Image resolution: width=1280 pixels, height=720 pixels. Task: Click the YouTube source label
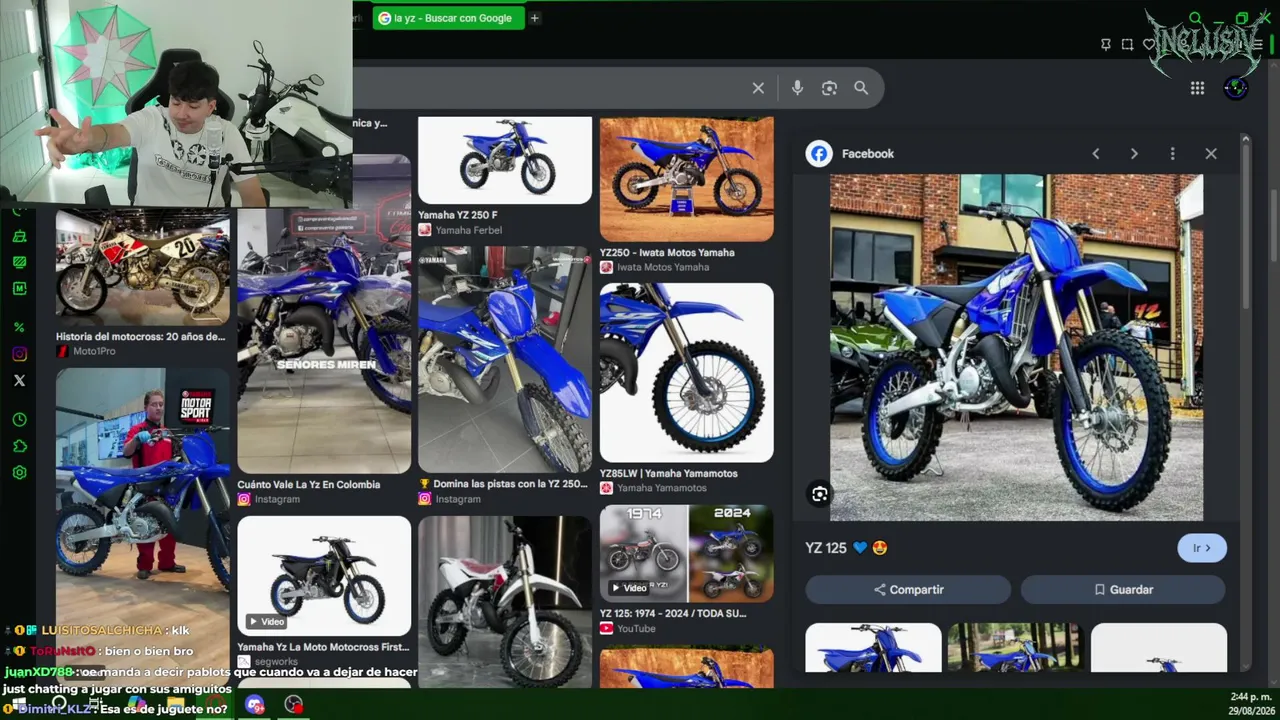[x=636, y=629]
